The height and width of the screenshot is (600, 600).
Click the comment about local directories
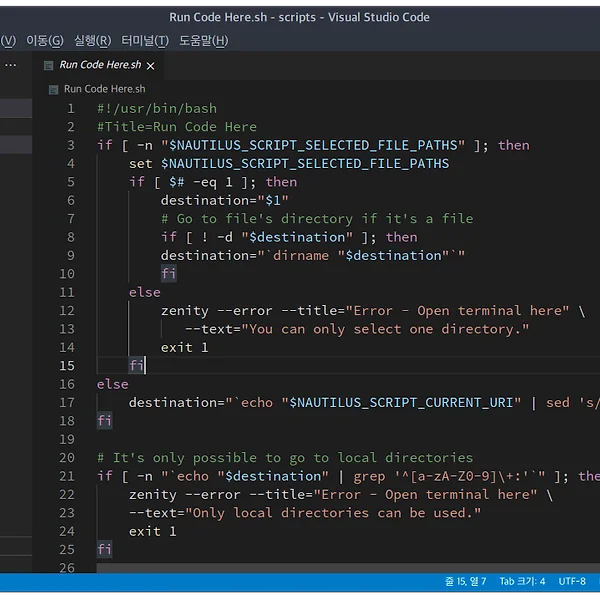click(285, 458)
